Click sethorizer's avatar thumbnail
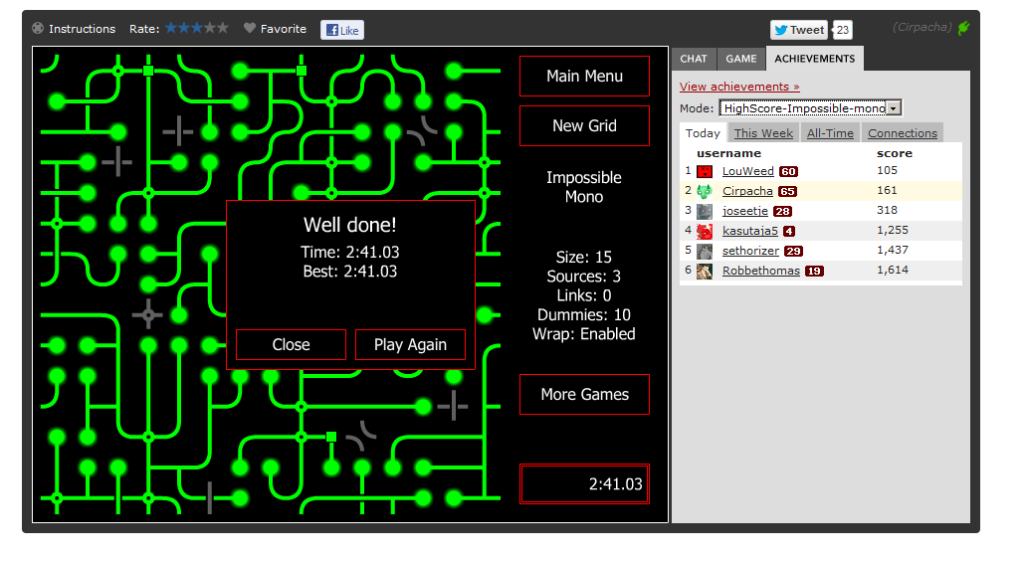The height and width of the screenshot is (562, 1024). point(705,251)
